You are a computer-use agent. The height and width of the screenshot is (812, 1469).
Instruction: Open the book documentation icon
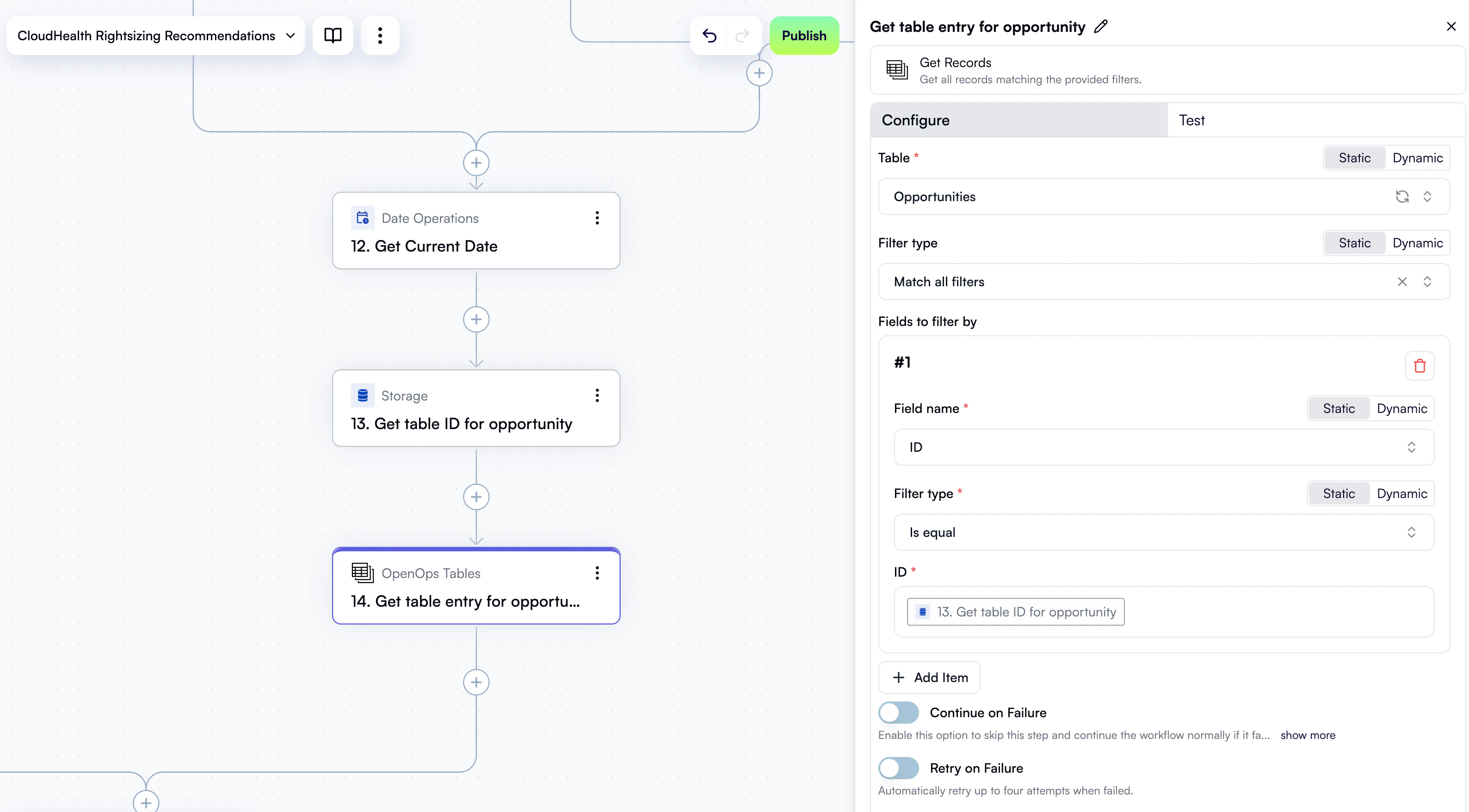coord(333,36)
